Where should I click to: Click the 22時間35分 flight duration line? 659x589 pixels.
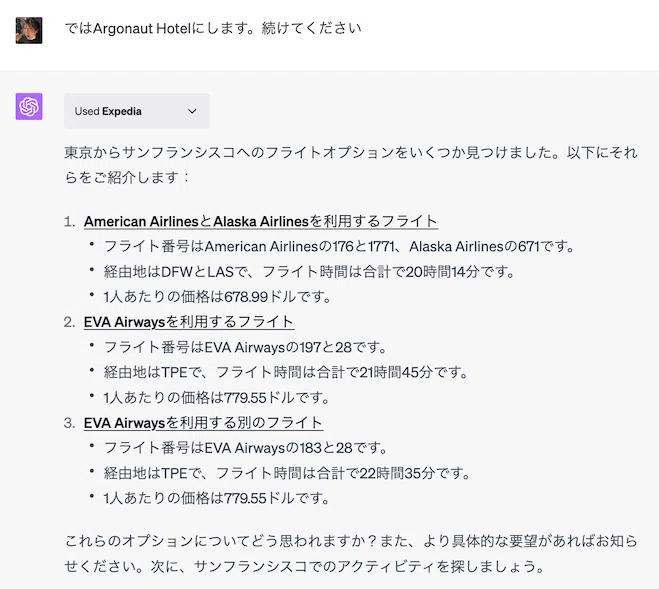tap(287, 473)
